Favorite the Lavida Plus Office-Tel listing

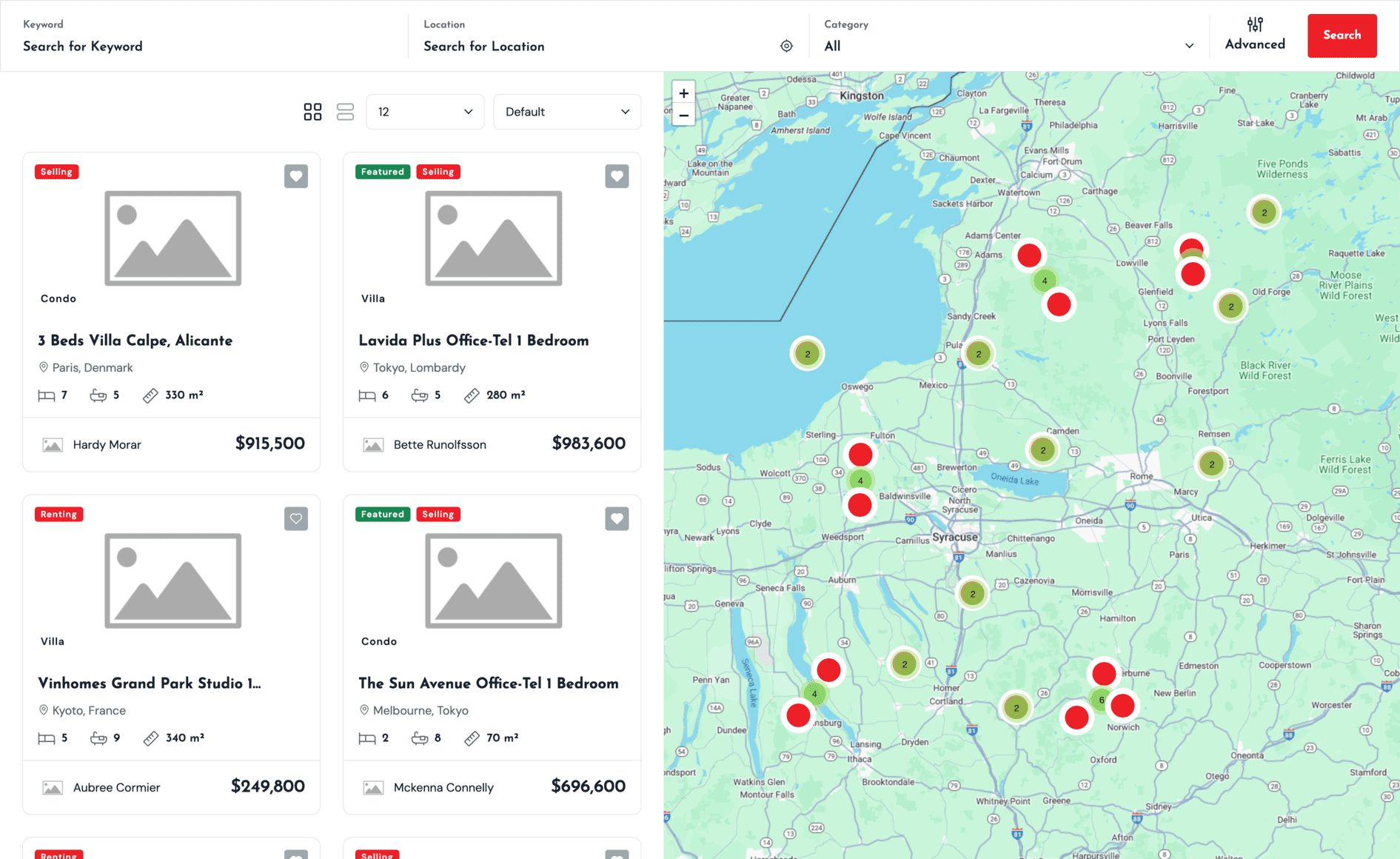coord(616,176)
